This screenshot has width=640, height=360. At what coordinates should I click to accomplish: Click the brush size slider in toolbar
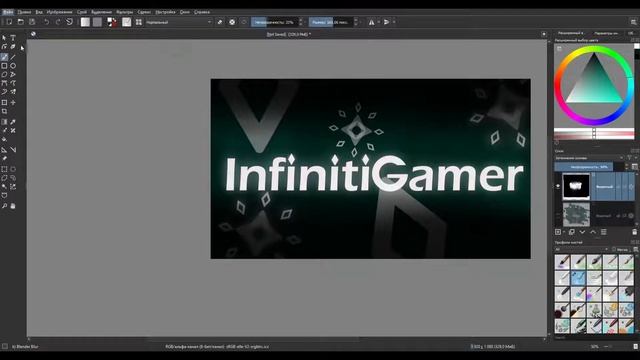(331, 22)
